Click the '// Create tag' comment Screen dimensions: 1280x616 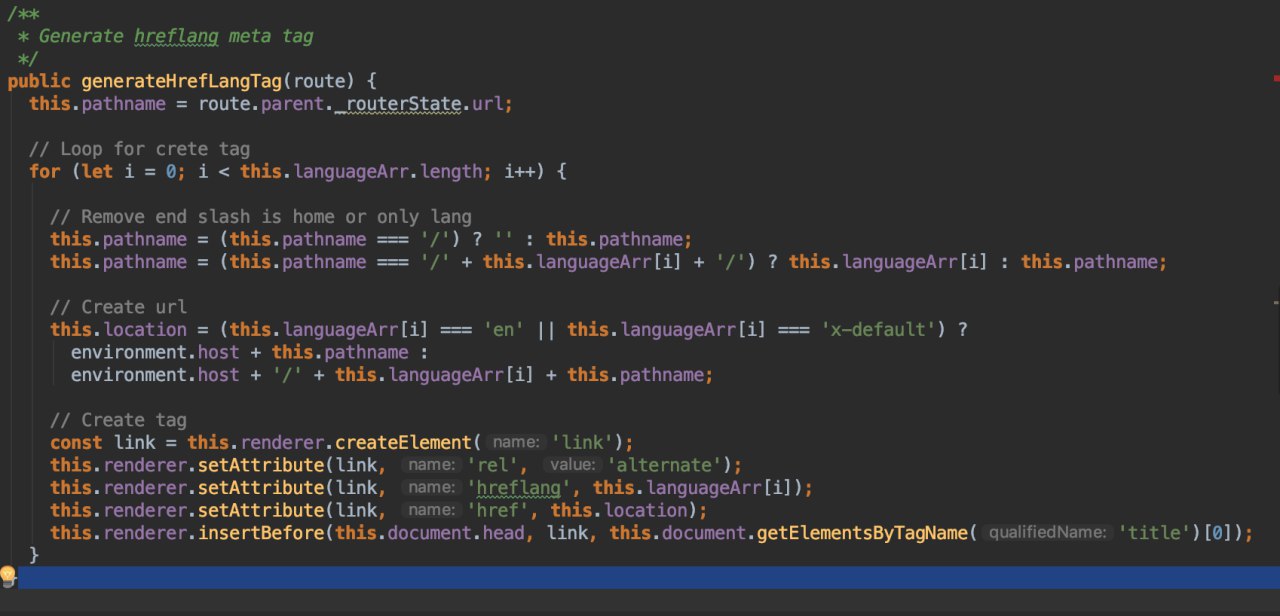(x=118, y=420)
